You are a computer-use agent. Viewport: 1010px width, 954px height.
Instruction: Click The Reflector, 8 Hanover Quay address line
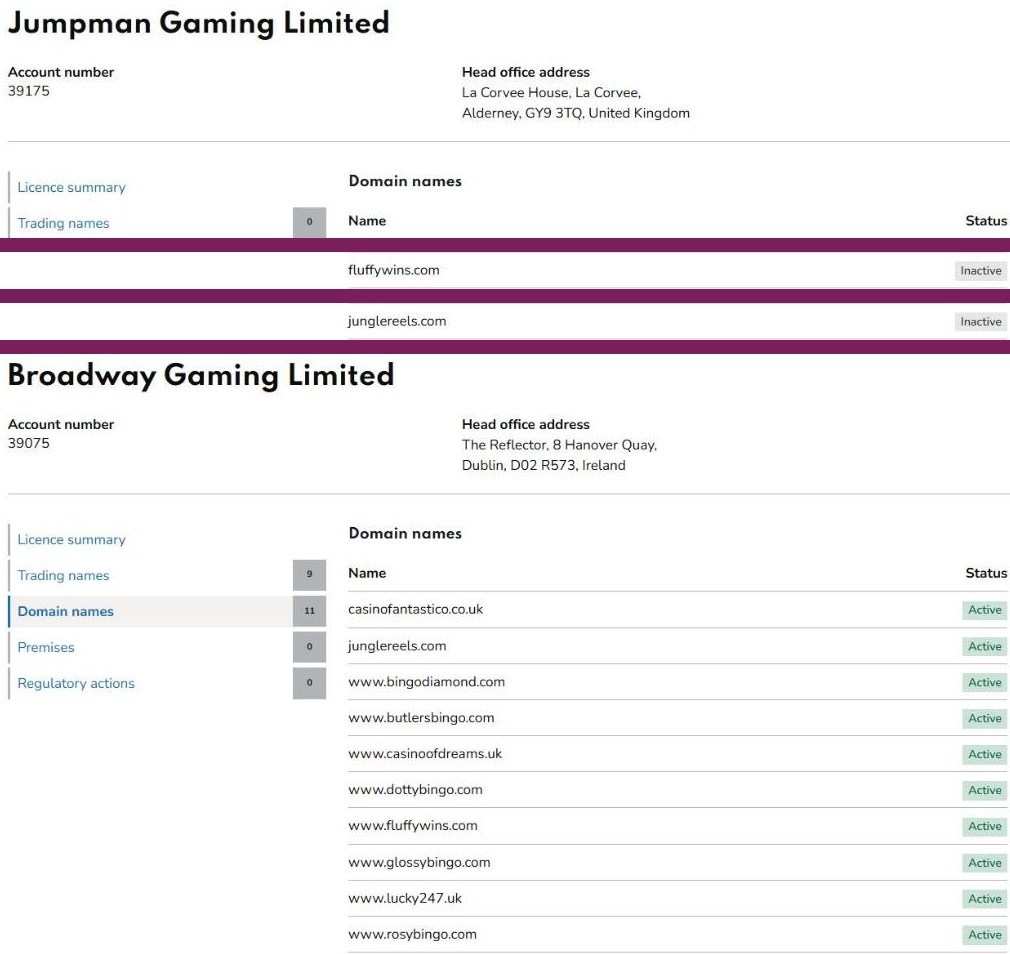tap(559, 445)
